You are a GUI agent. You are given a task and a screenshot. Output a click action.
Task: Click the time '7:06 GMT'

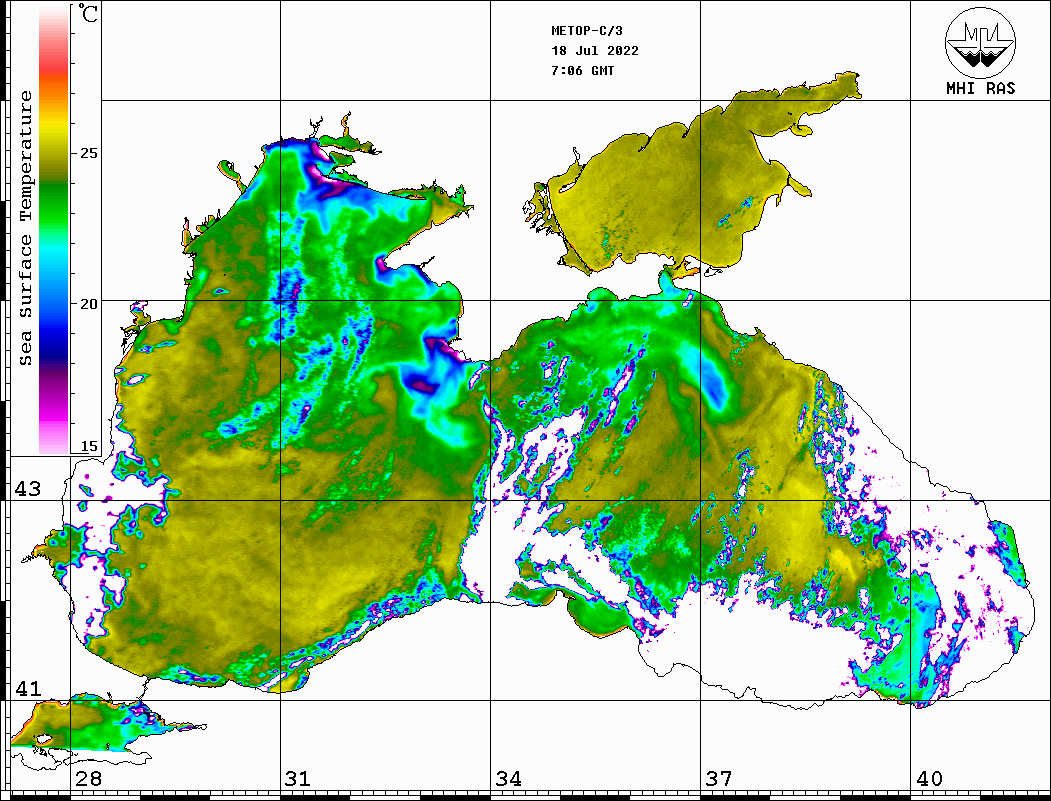pos(583,70)
